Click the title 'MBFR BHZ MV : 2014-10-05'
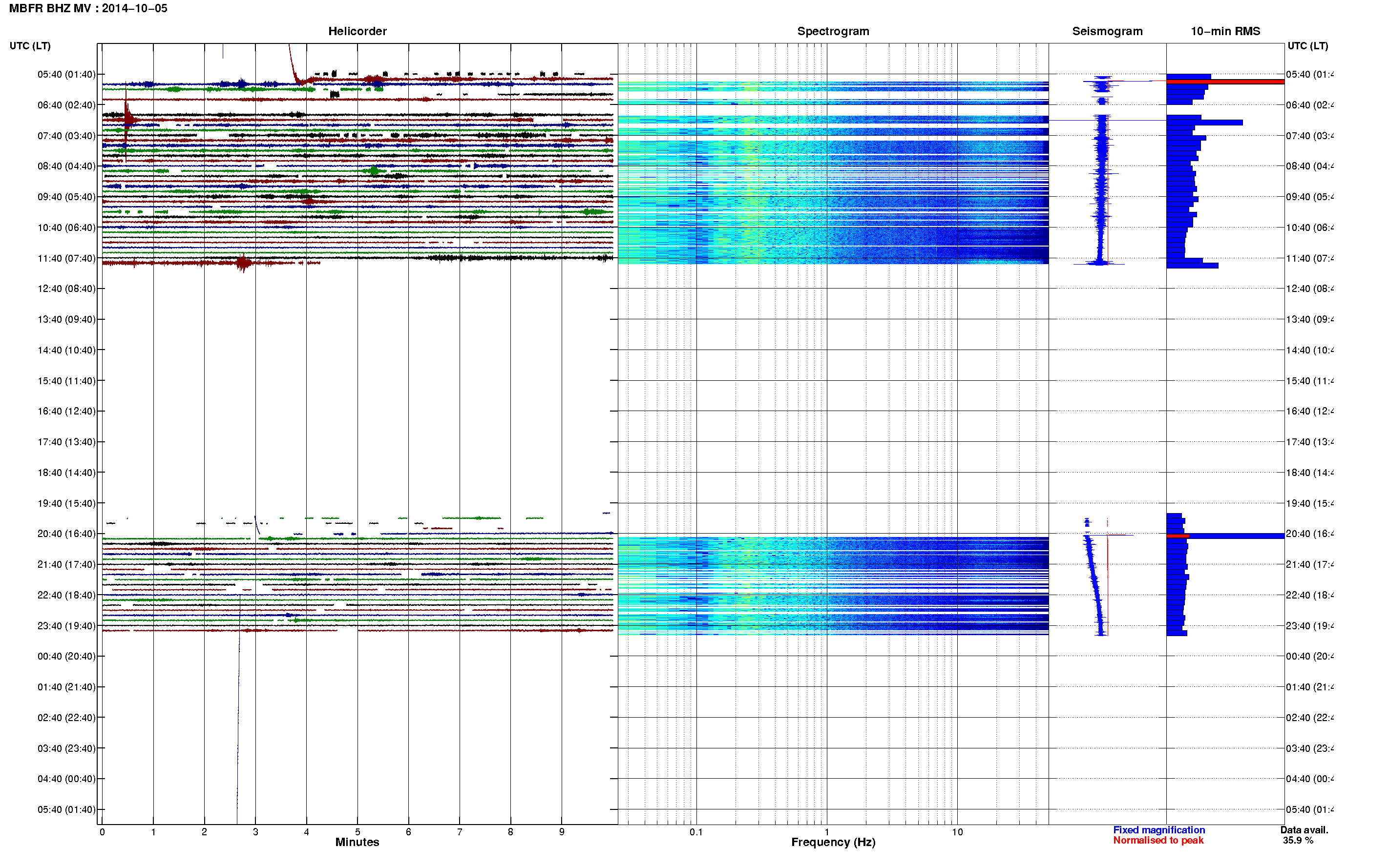 pos(88,8)
